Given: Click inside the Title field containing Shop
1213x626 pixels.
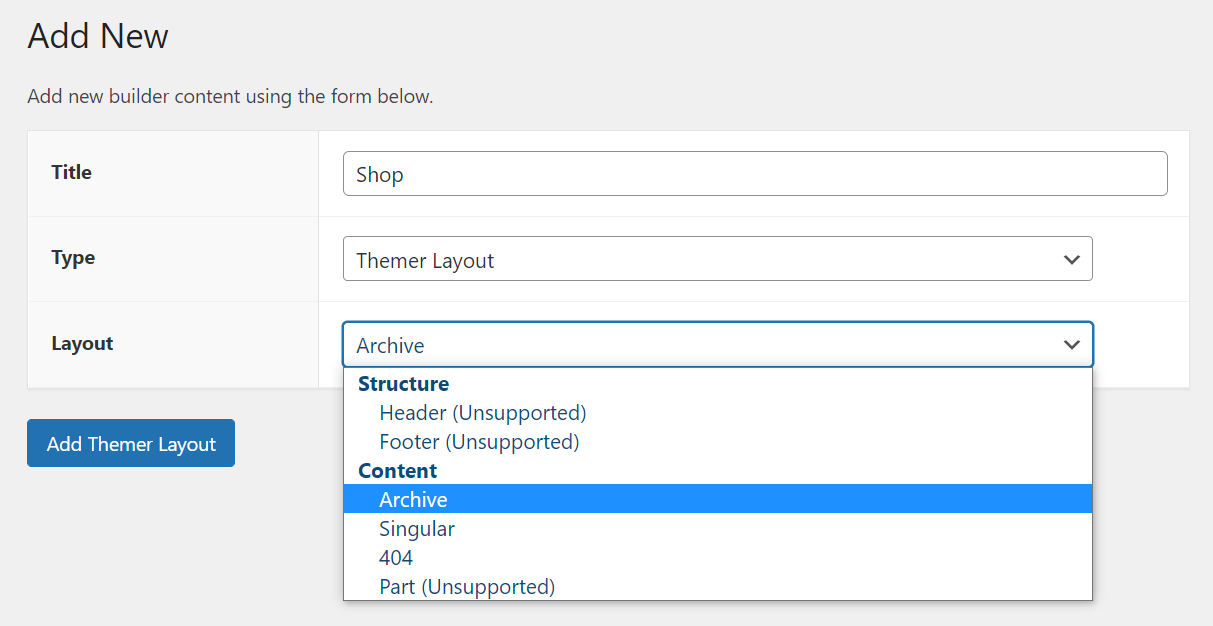Looking at the screenshot, I should 755,173.
